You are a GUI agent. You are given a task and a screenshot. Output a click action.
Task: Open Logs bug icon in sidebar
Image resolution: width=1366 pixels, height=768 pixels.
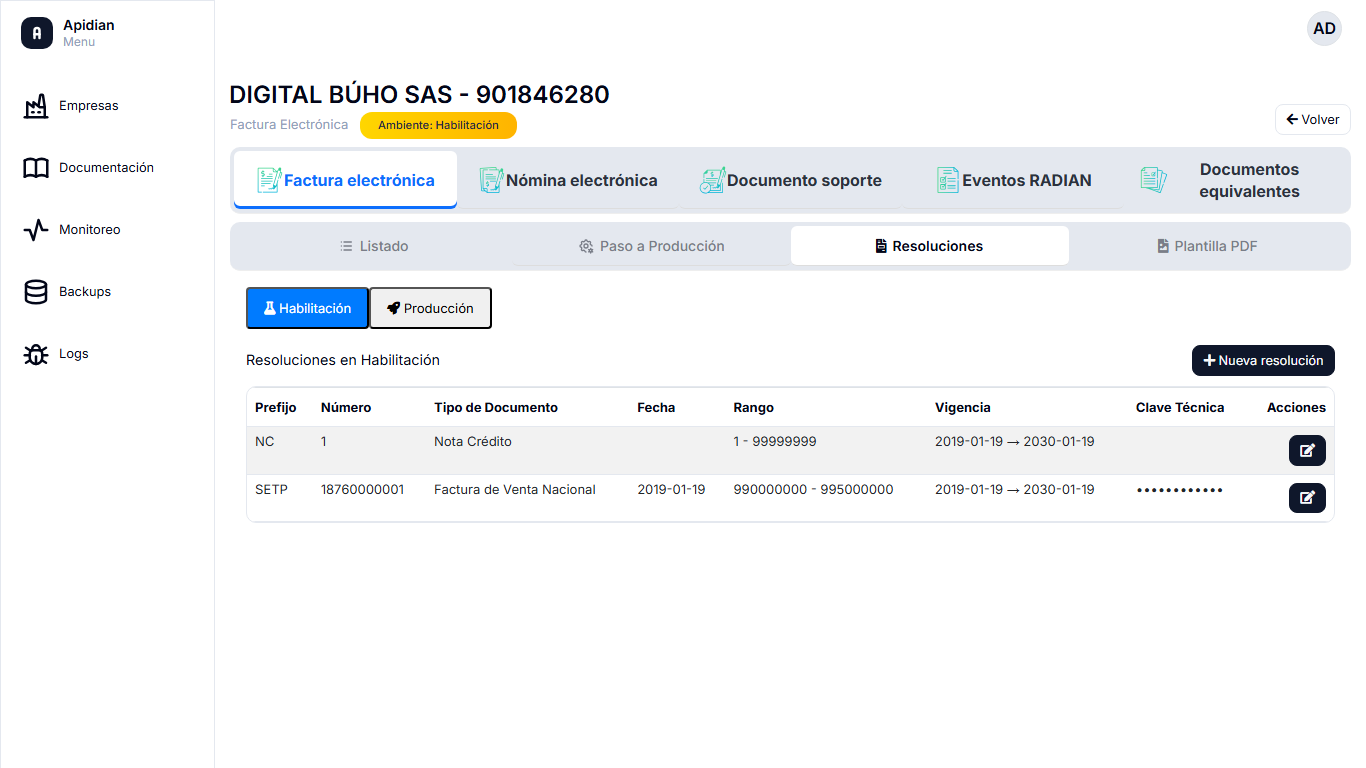[36, 354]
